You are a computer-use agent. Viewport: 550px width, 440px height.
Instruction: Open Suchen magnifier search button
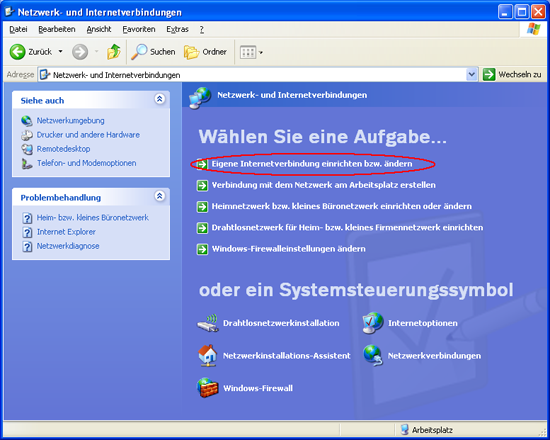[x=153, y=52]
